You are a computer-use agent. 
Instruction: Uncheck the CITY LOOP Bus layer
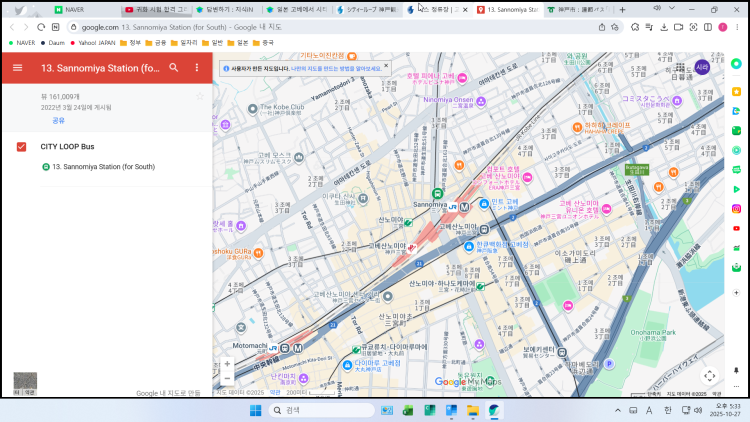21,147
